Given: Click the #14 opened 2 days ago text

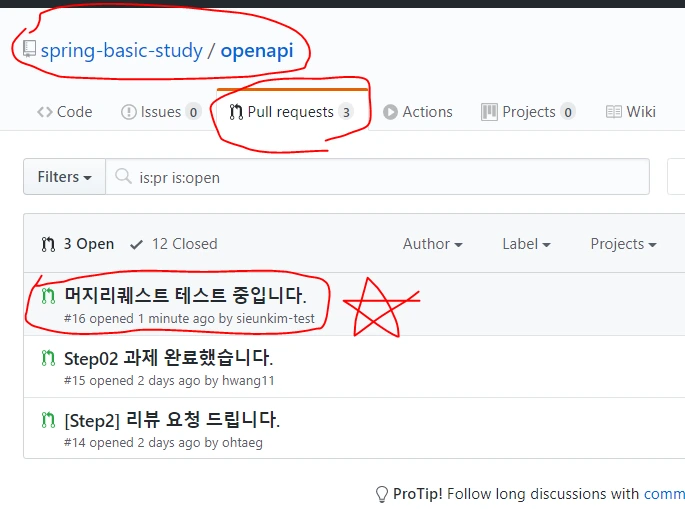Looking at the screenshot, I should 133,443.
